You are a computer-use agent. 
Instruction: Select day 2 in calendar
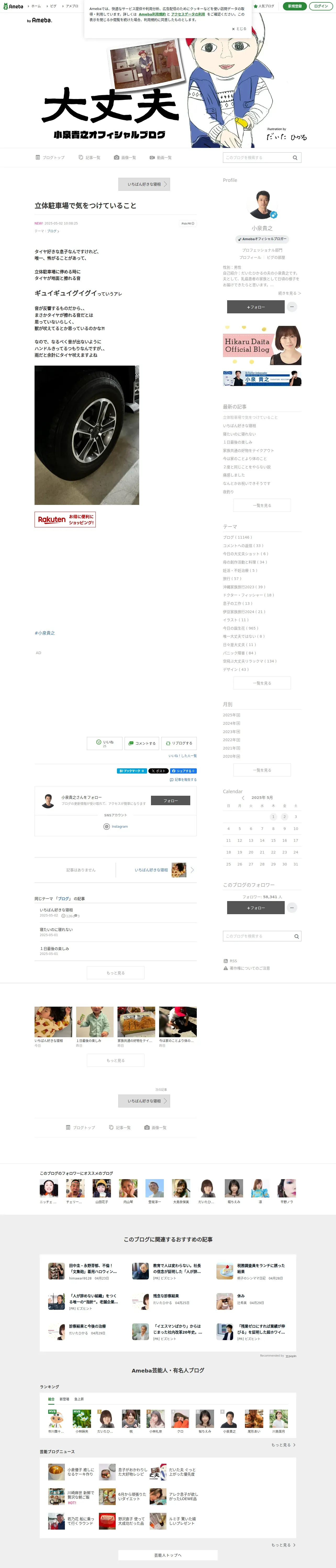284,817
